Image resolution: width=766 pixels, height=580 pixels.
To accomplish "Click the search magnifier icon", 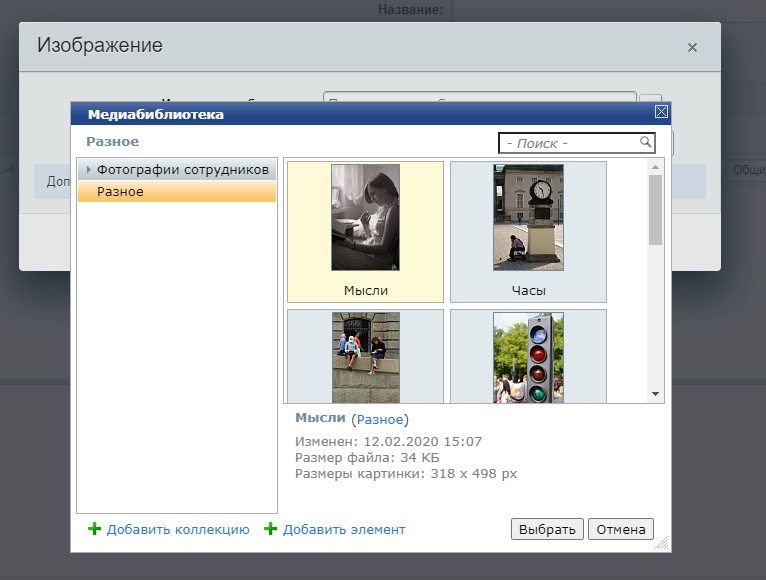I will [645, 142].
